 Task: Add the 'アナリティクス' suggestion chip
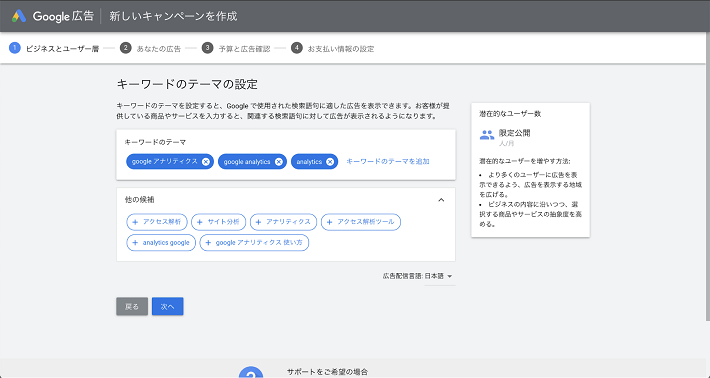point(283,222)
